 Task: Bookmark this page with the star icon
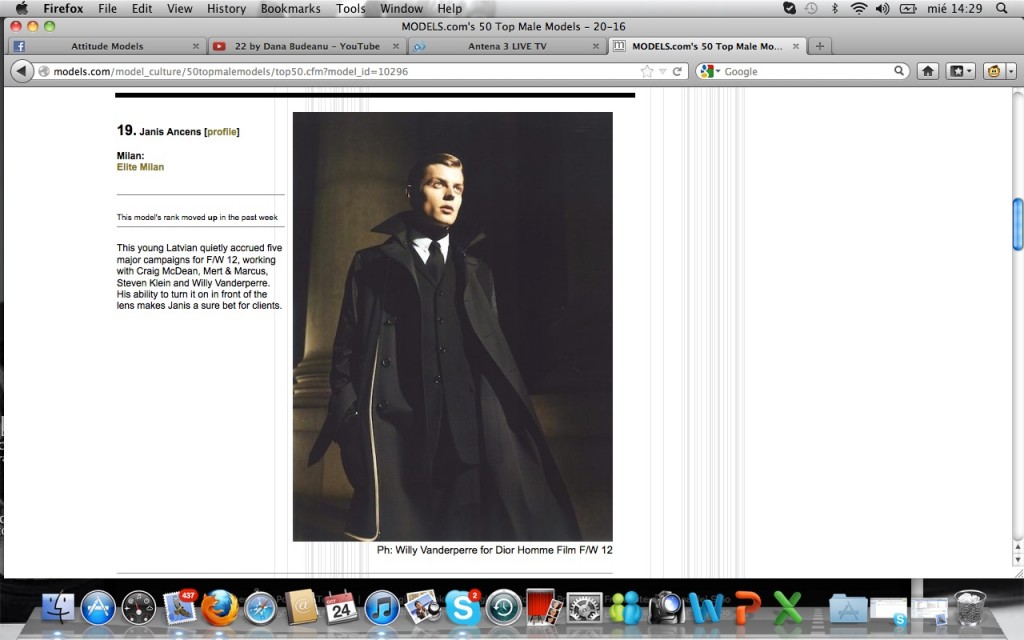(647, 71)
